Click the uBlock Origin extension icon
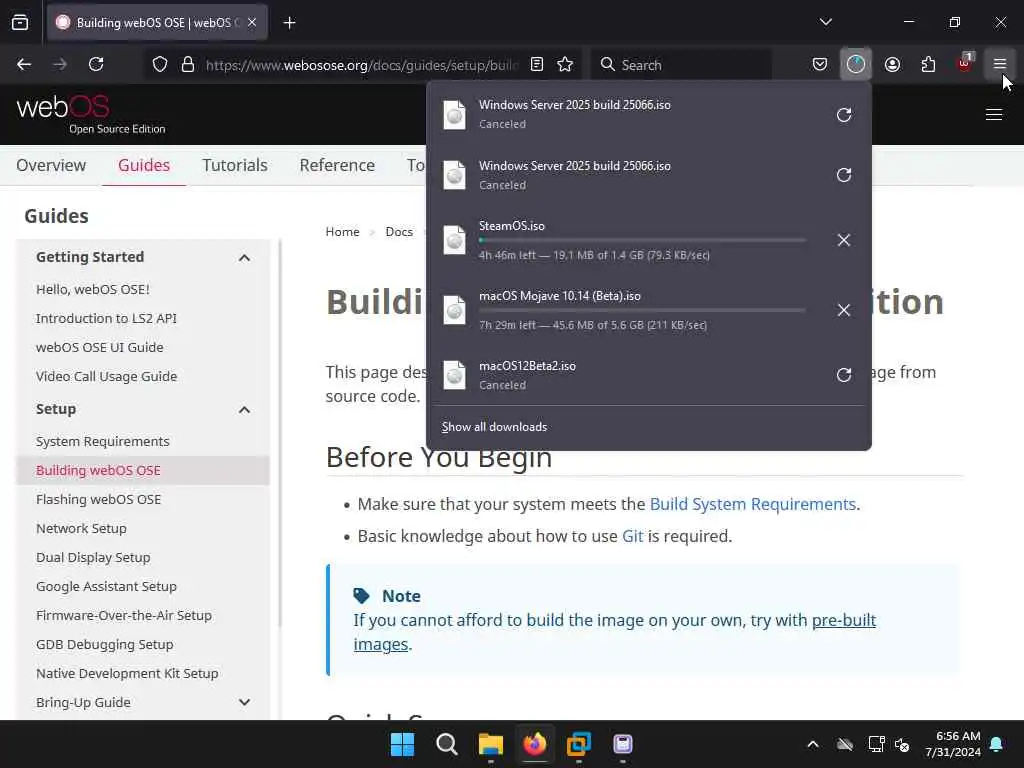1024x768 pixels. coord(965,63)
